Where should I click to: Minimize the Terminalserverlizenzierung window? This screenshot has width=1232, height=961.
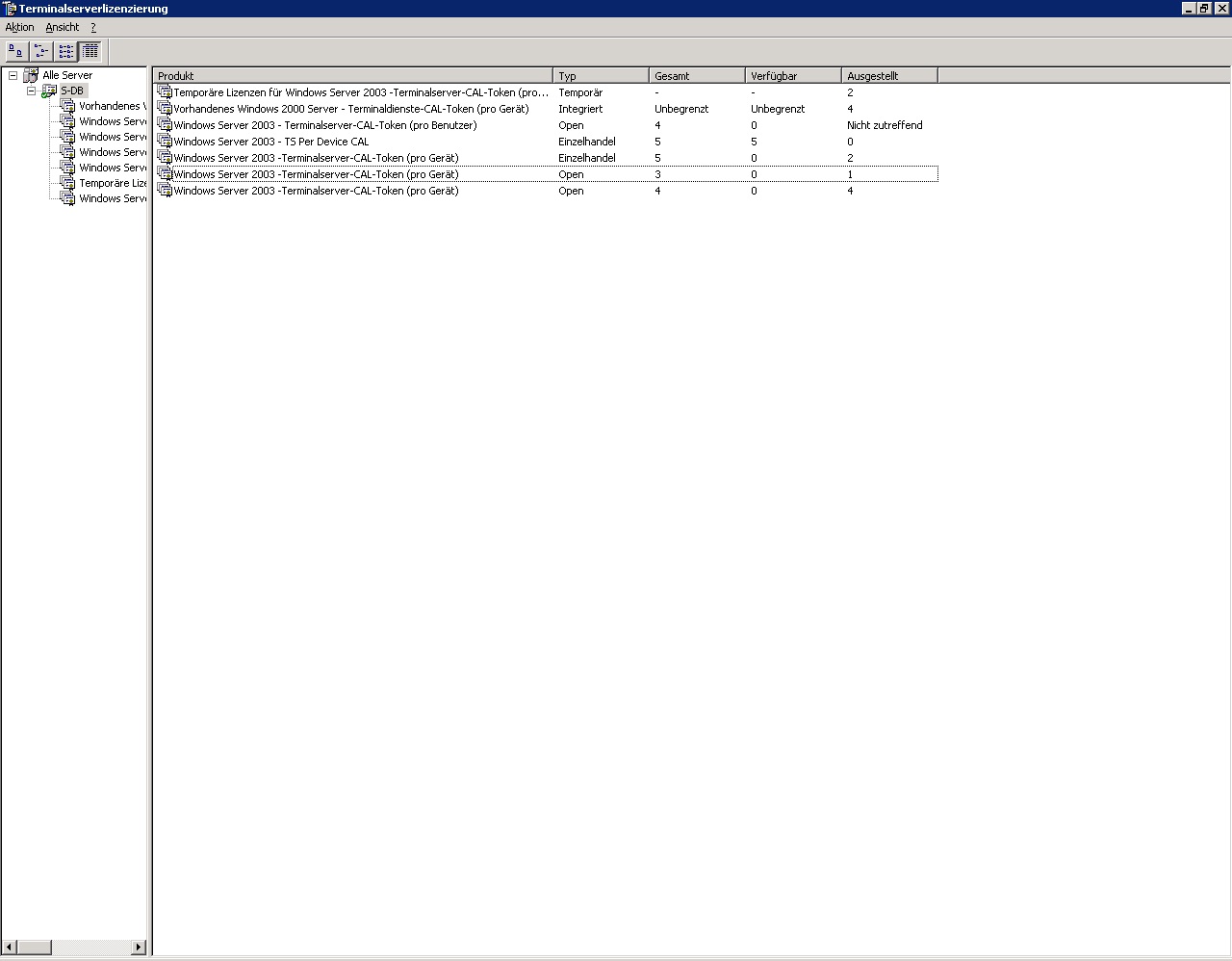pos(1189,9)
